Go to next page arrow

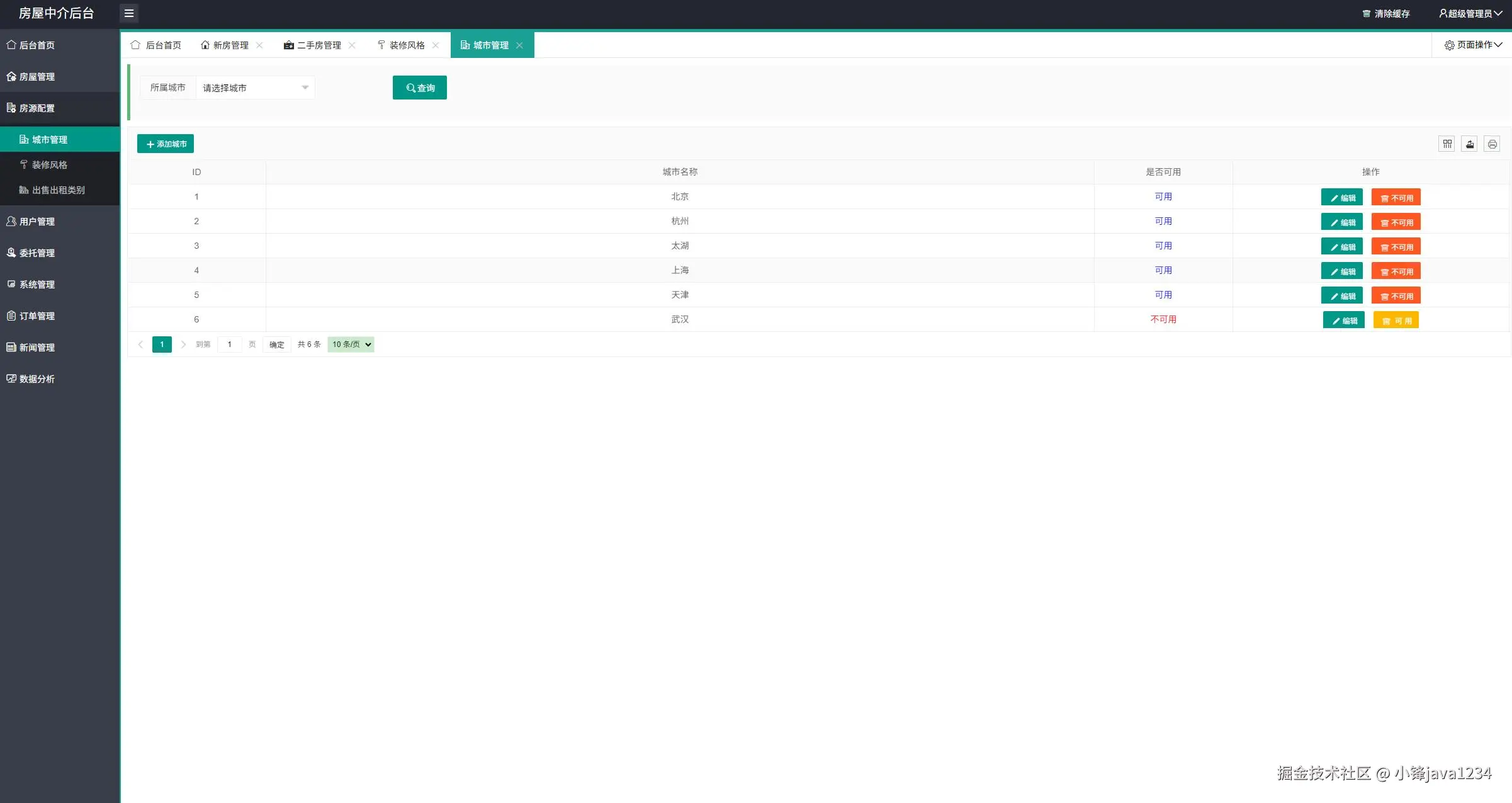click(x=183, y=345)
